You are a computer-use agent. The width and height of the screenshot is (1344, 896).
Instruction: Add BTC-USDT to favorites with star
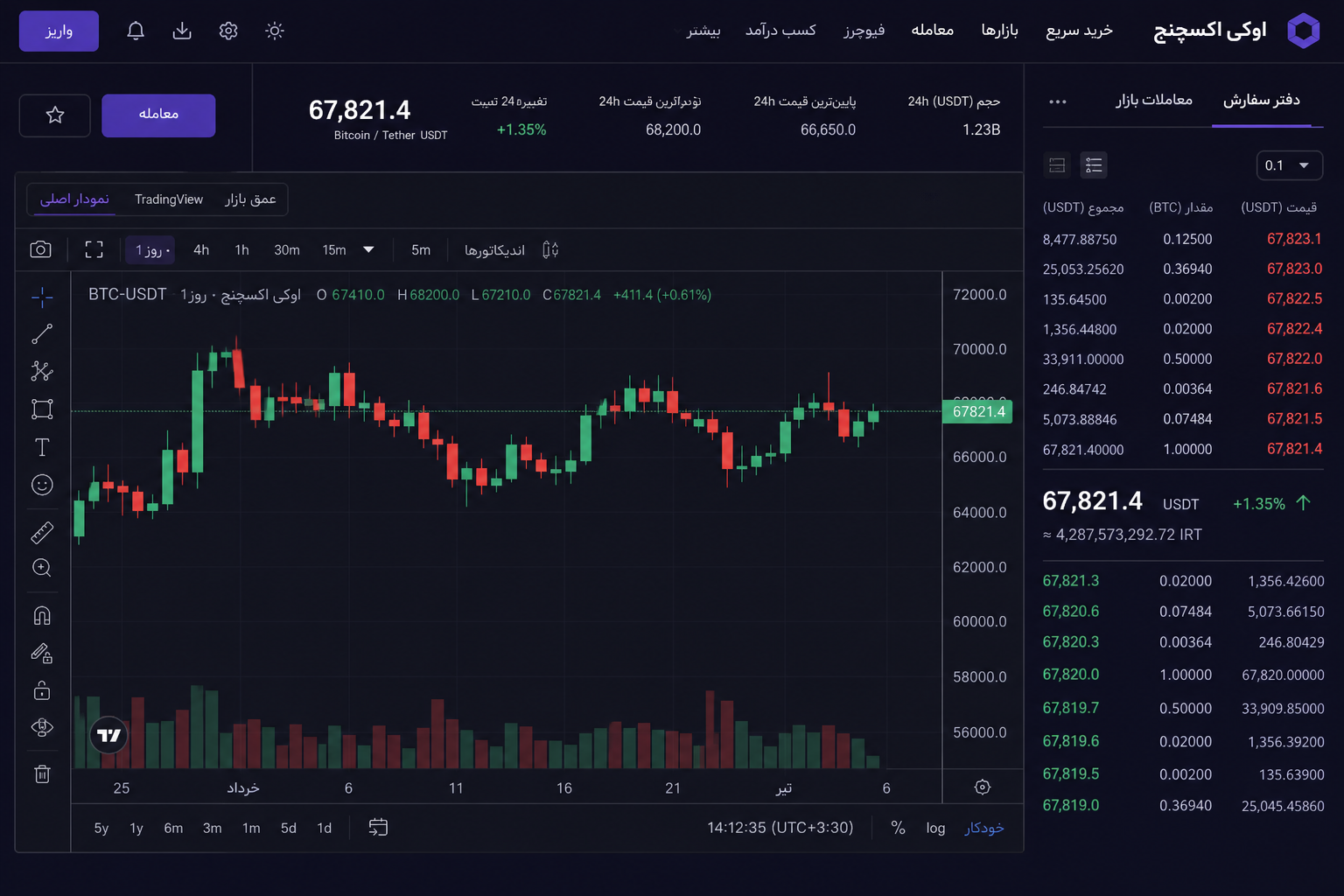(55, 115)
